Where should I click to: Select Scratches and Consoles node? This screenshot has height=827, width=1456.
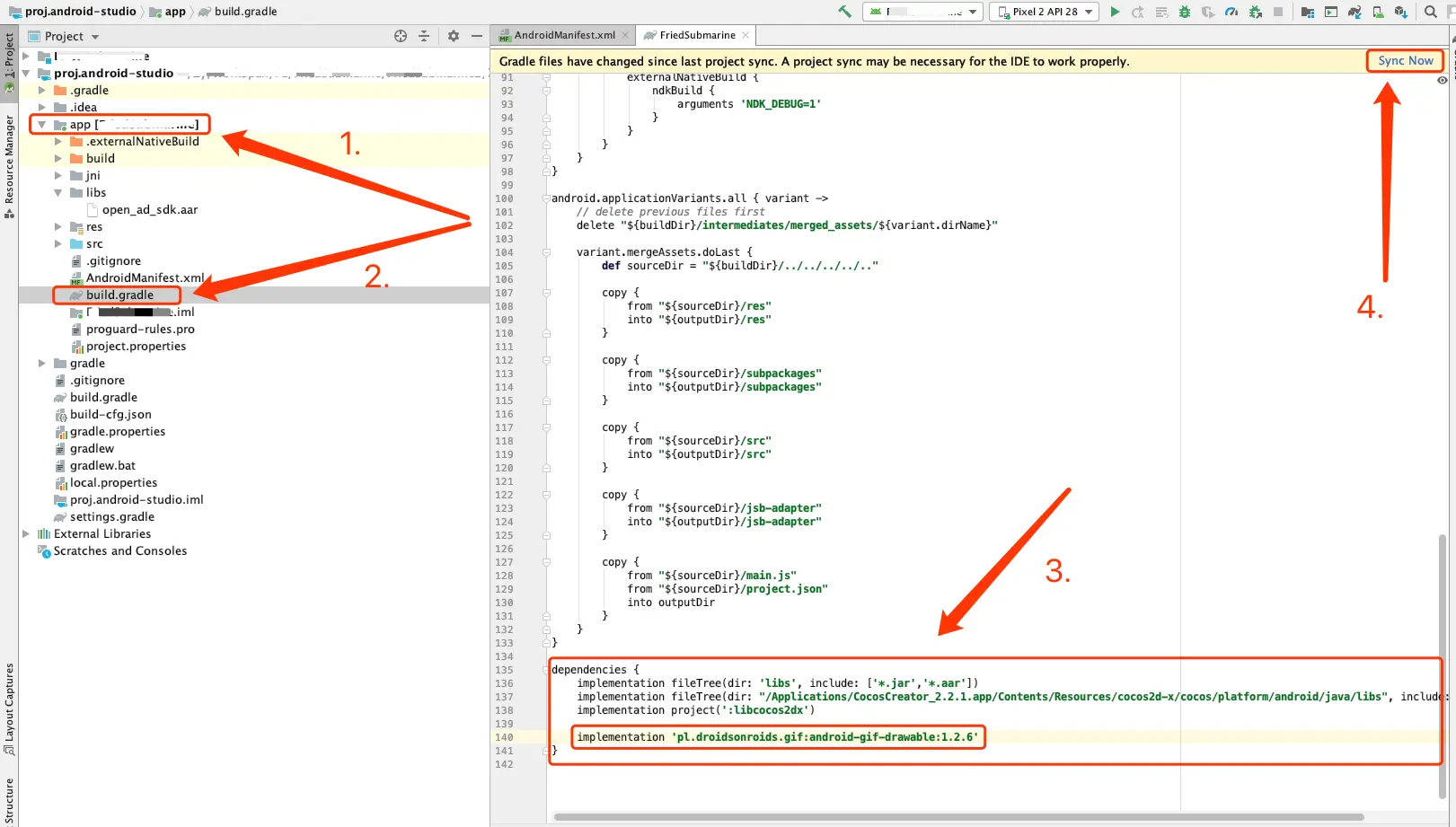[120, 551]
